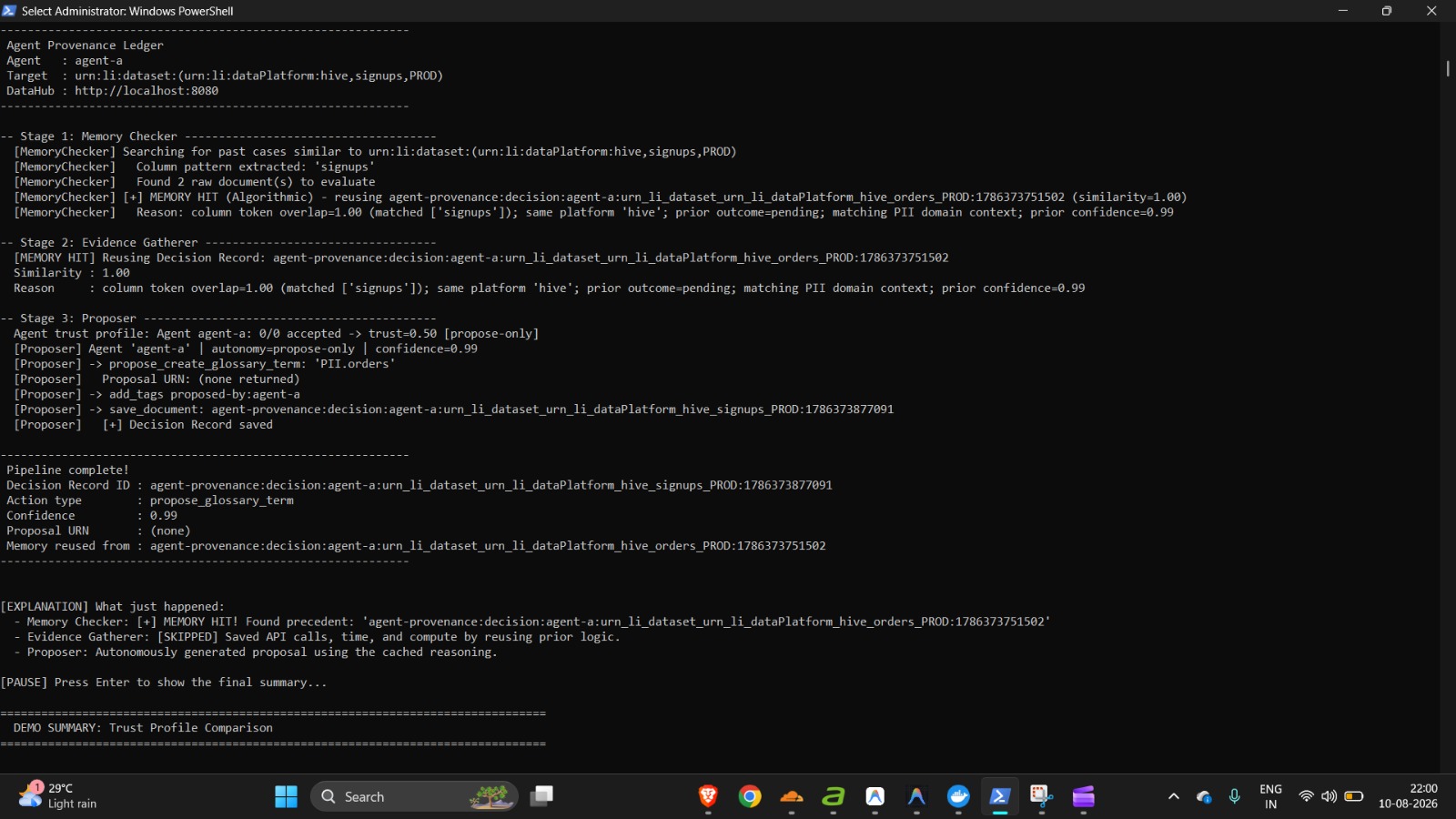The width and height of the screenshot is (1456, 819).
Task: Click the 'Decision Record ID' summary line
Action: coord(420,486)
